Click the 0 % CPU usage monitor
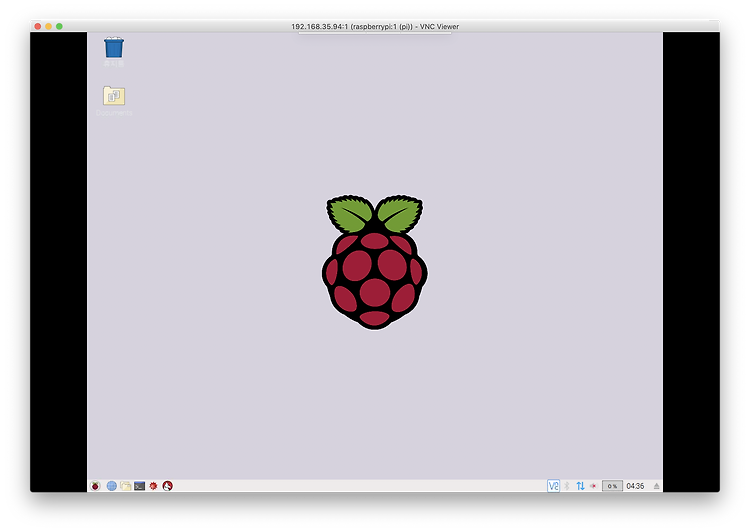The width and height of the screenshot is (750, 532). click(612, 486)
